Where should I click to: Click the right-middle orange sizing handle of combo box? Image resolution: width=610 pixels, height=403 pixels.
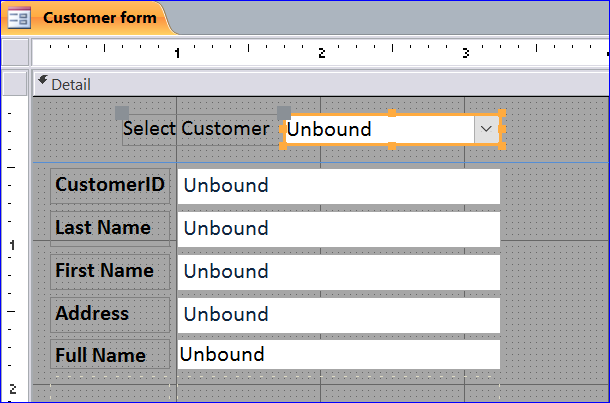click(x=501, y=129)
